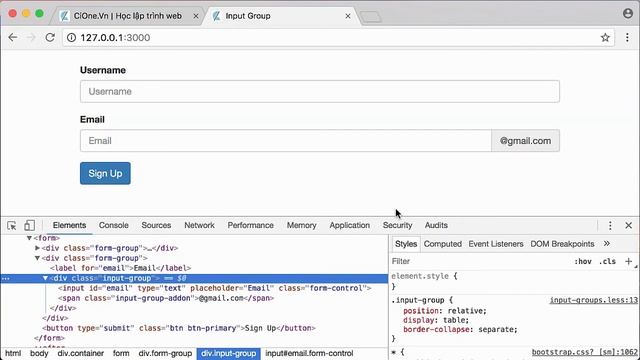Expand the first collapsed form-group div
The width and height of the screenshot is (640, 360).
(37, 248)
